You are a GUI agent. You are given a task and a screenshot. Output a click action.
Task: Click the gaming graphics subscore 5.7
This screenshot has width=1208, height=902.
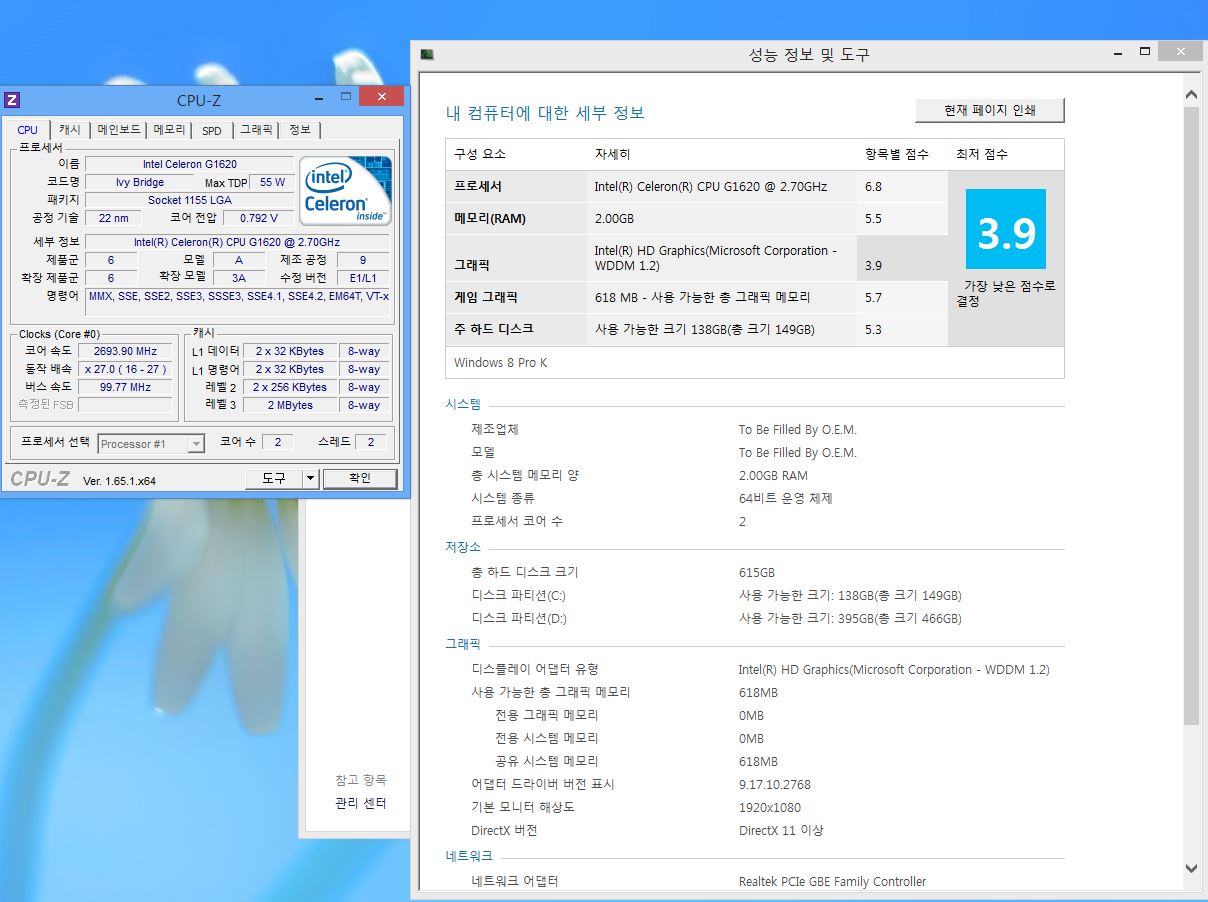click(873, 297)
